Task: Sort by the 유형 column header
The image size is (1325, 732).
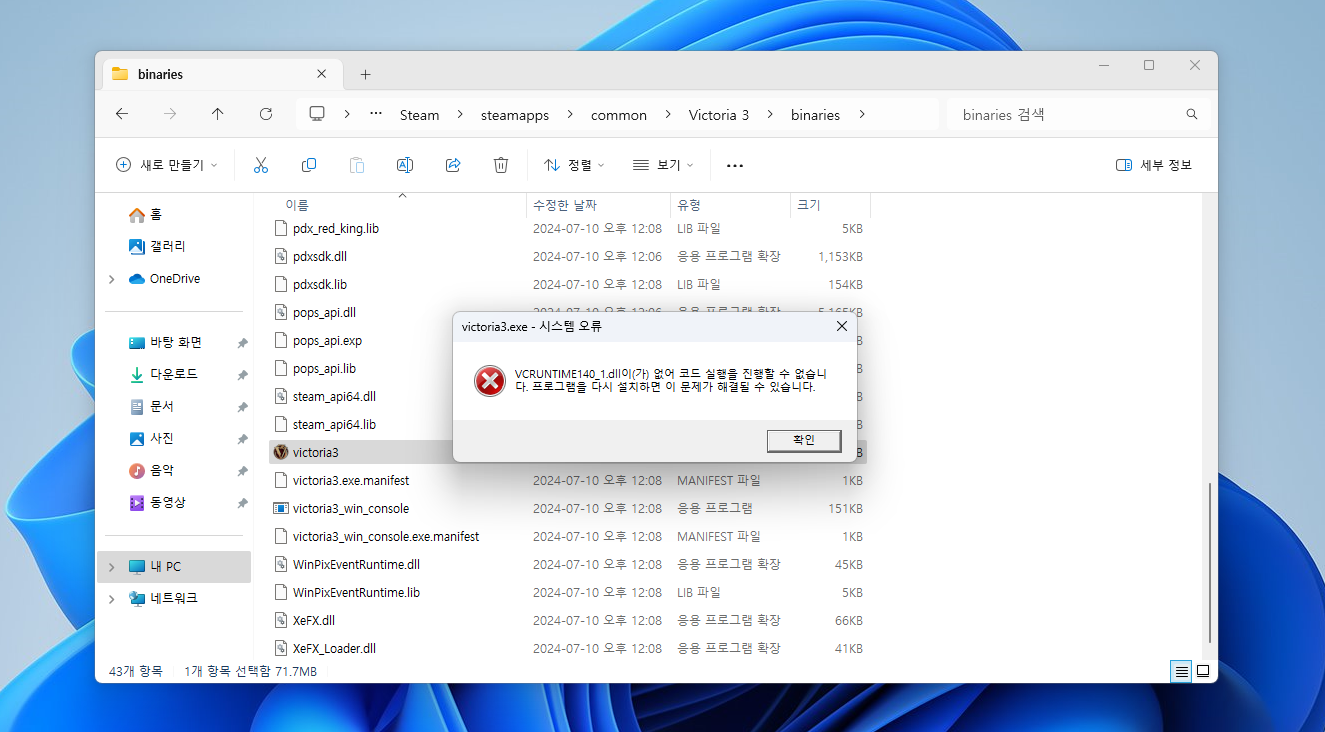Action: 730,205
